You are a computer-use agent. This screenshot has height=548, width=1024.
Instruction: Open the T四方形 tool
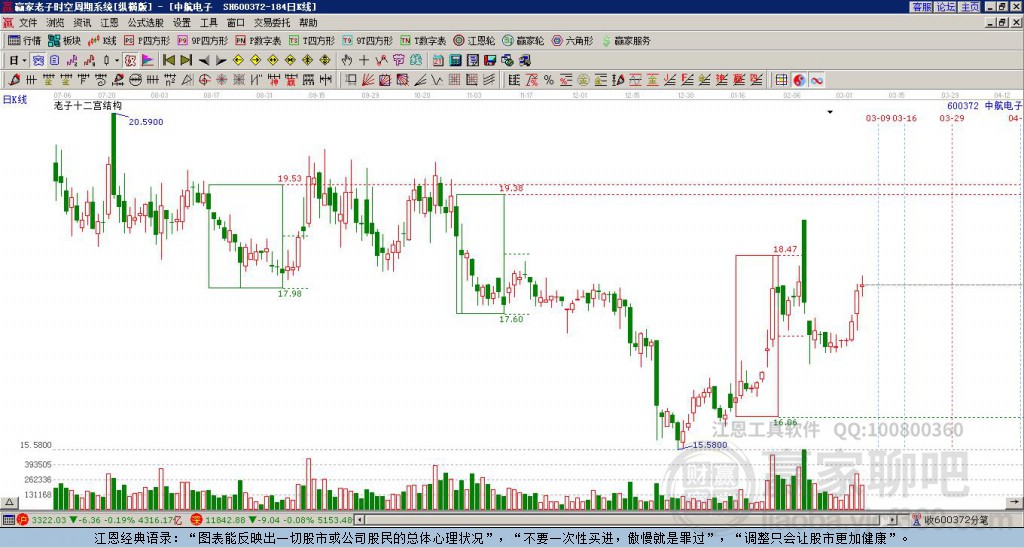point(312,40)
